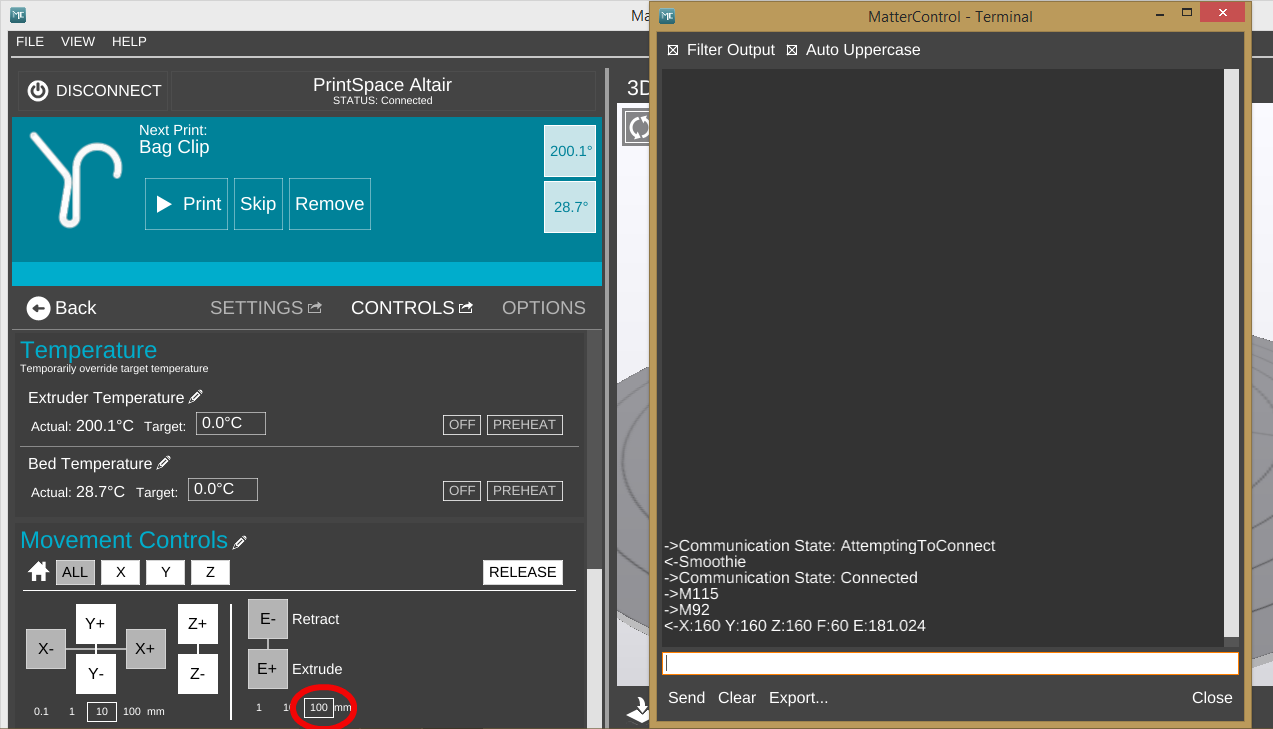Clear the Terminal output
The height and width of the screenshot is (729, 1273).
click(737, 698)
